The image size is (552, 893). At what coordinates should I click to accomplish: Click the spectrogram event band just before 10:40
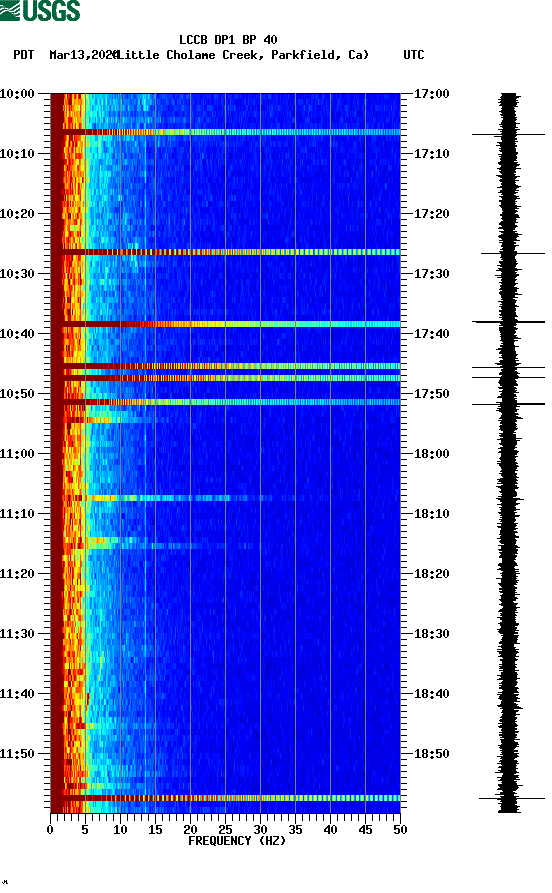click(x=226, y=324)
